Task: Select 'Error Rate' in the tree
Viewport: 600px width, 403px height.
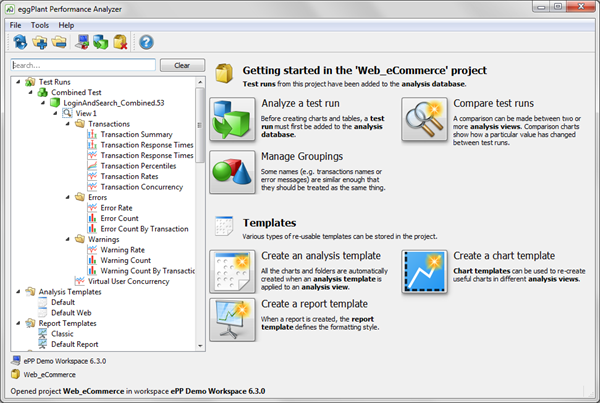Action: coord(116,208)
